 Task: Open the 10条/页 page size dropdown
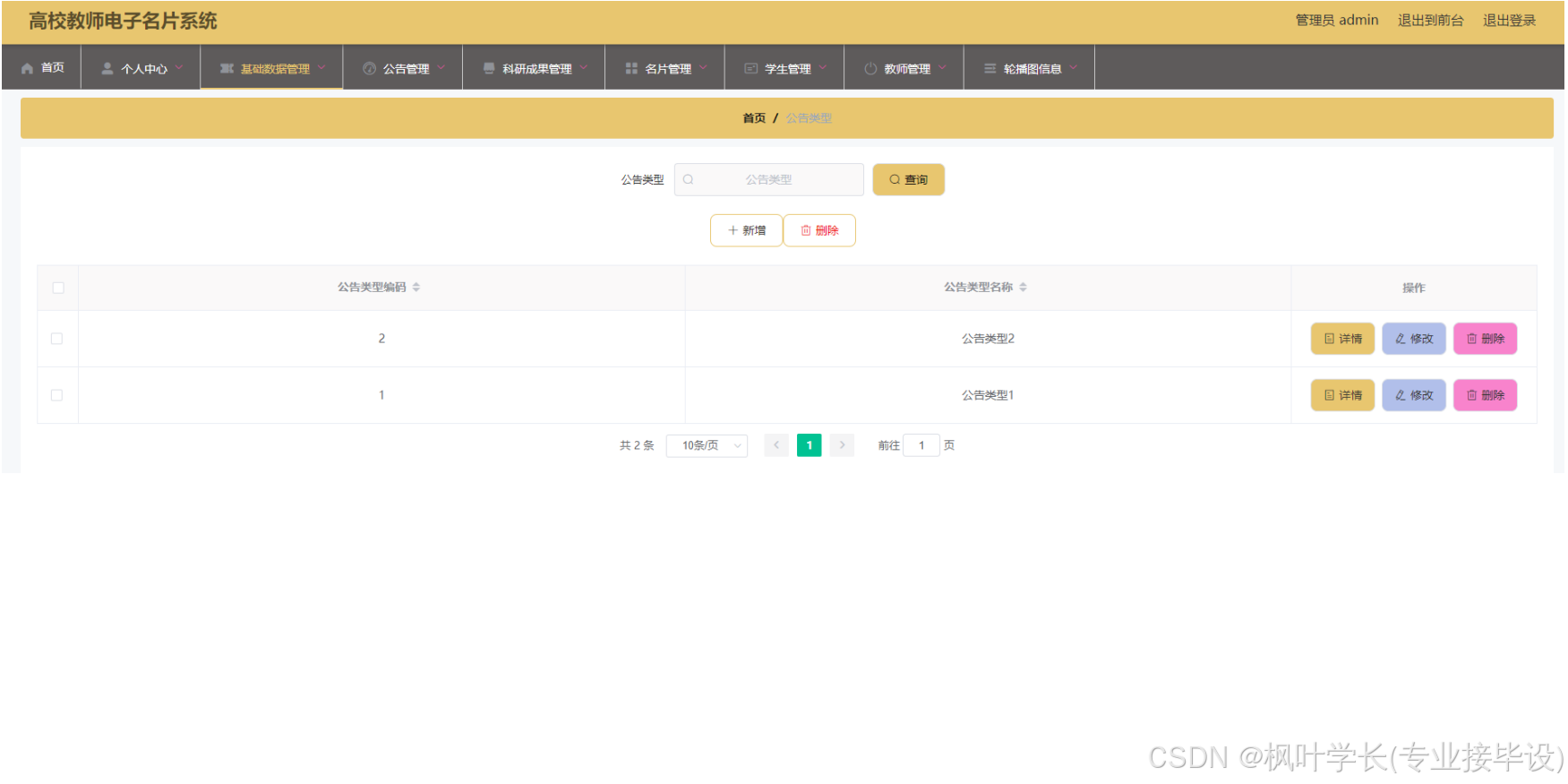(707, 445)
